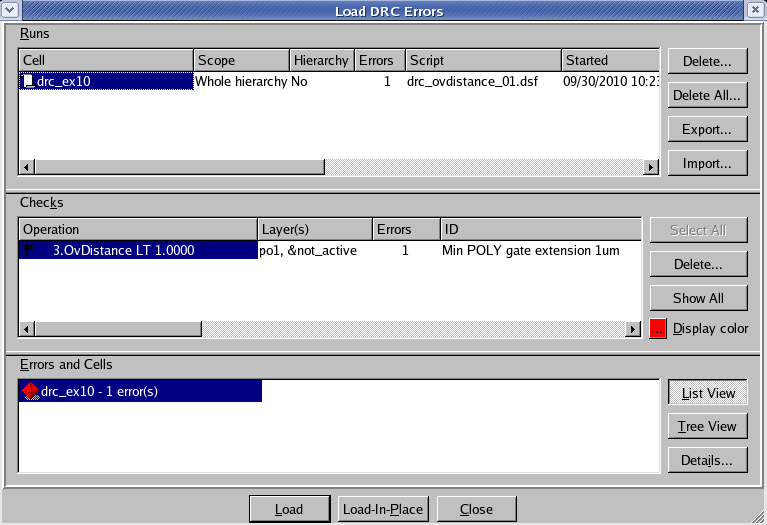
Task: Sort runs by the Cell column header
Action: point(105,60)
